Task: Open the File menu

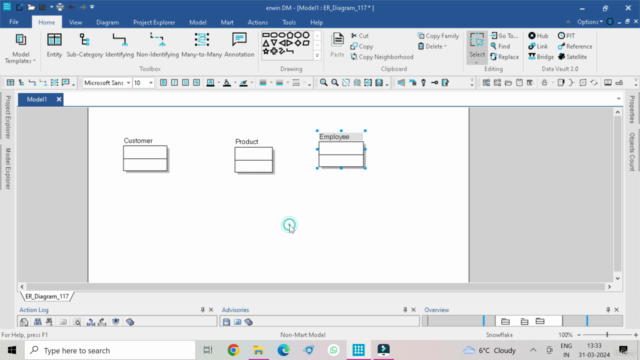Action: (x=14, y=22)
